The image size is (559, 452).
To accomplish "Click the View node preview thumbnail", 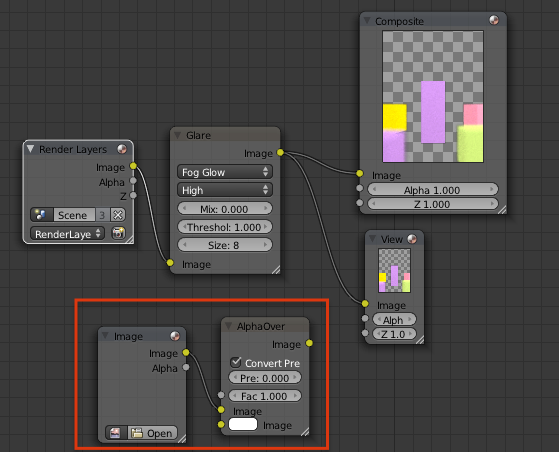I will pos(394,271).
